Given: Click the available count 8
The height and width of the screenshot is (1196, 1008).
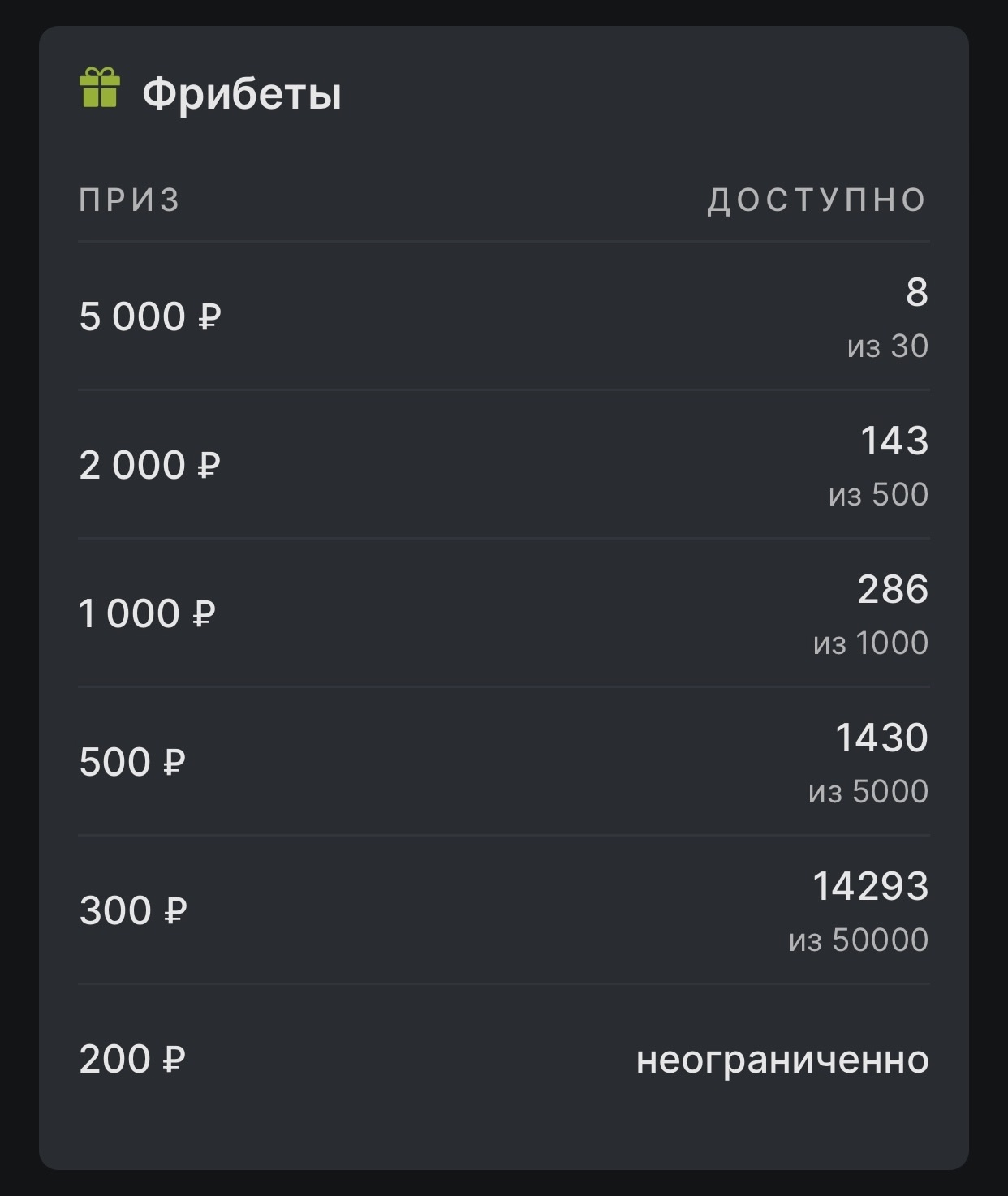Looking at the screenshot, I should 916,292.
